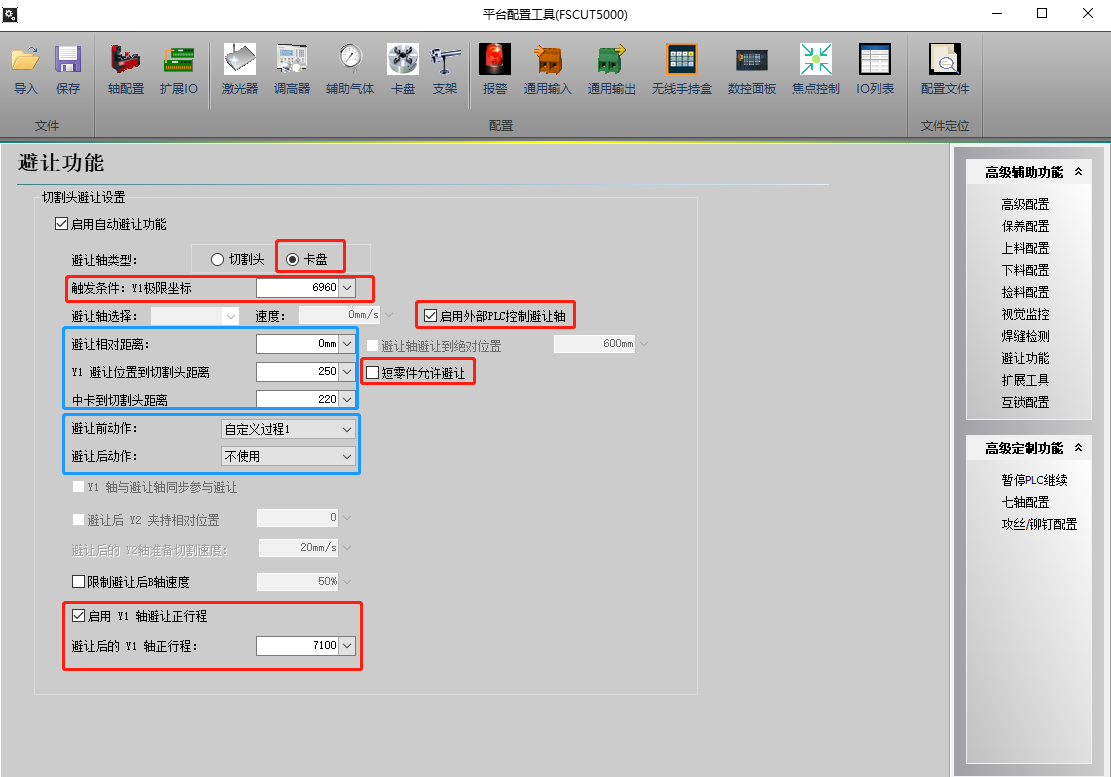1111x777 pixels.
Task: Uncheck 启用自动避让功能 checkbox
Action: pyautogui.click(x=62, y=224)
